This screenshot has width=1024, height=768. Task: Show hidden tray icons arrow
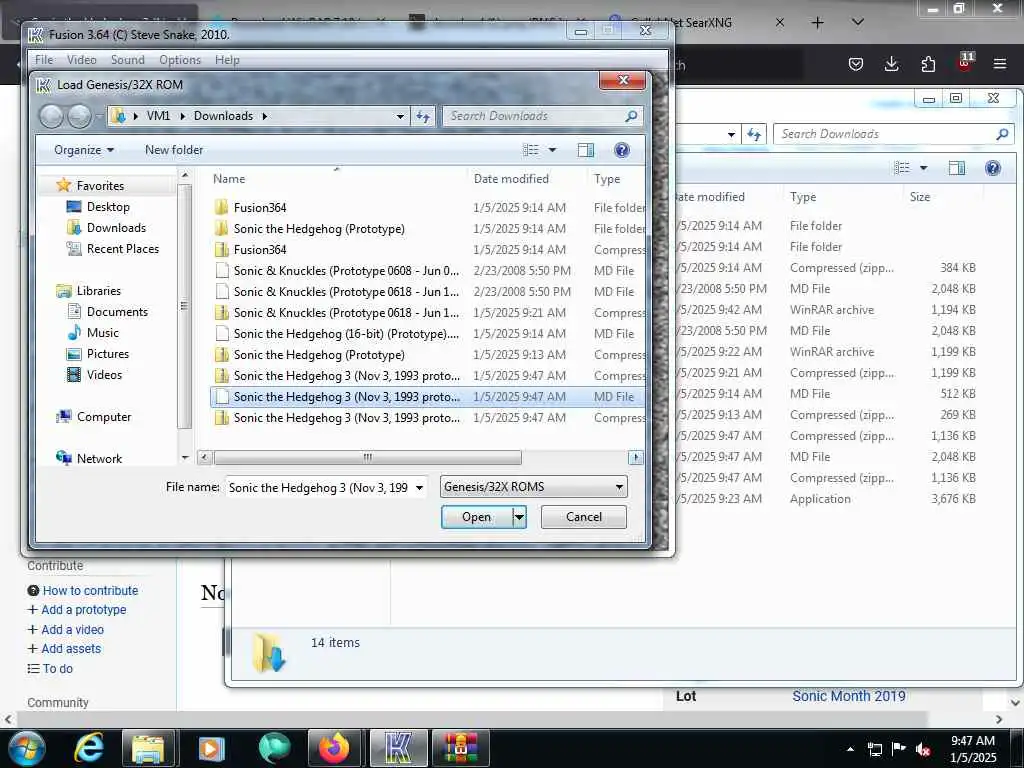[x=850, y=749]
